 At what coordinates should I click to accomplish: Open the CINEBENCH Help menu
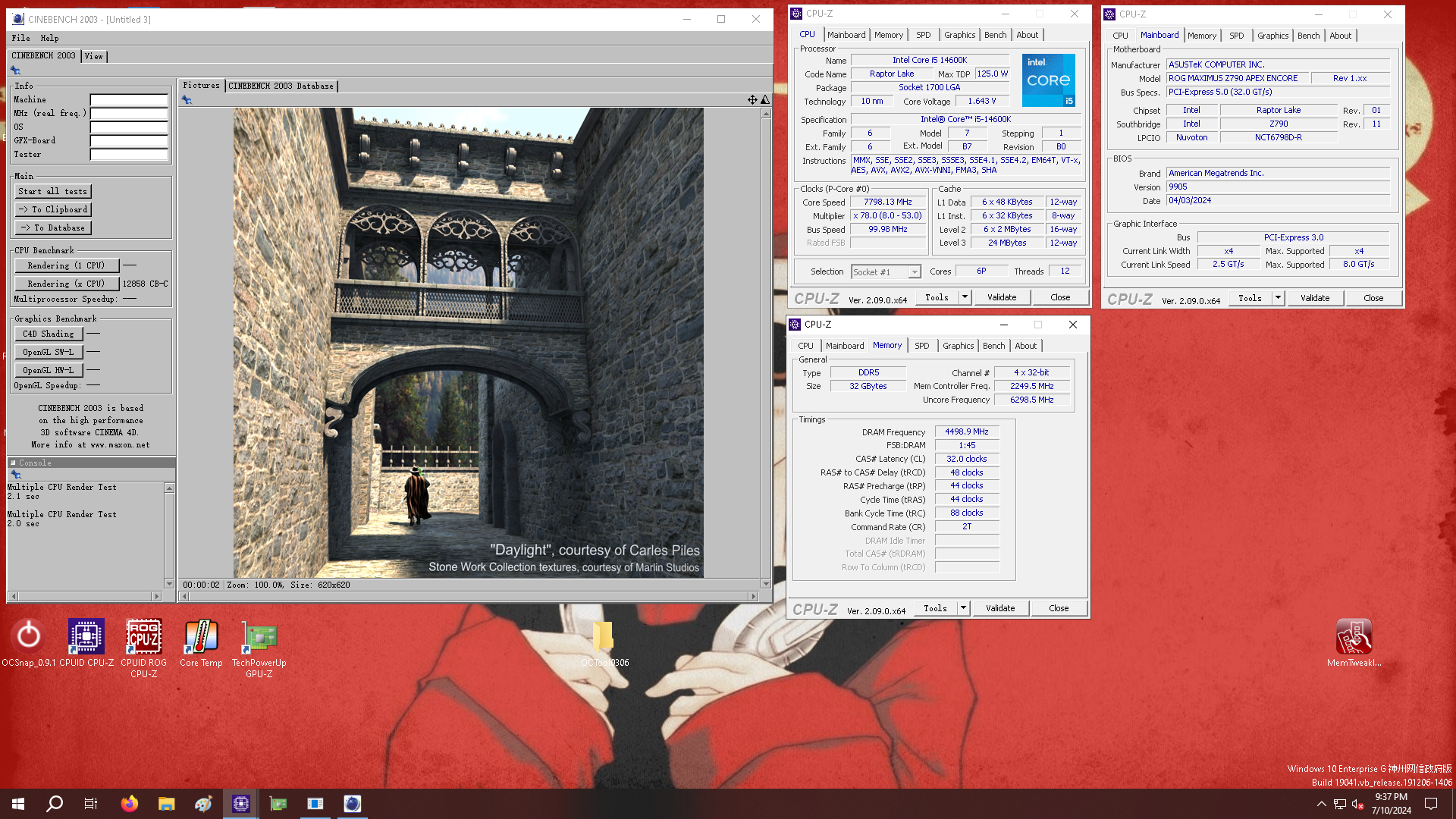click(x=49, y=38)
